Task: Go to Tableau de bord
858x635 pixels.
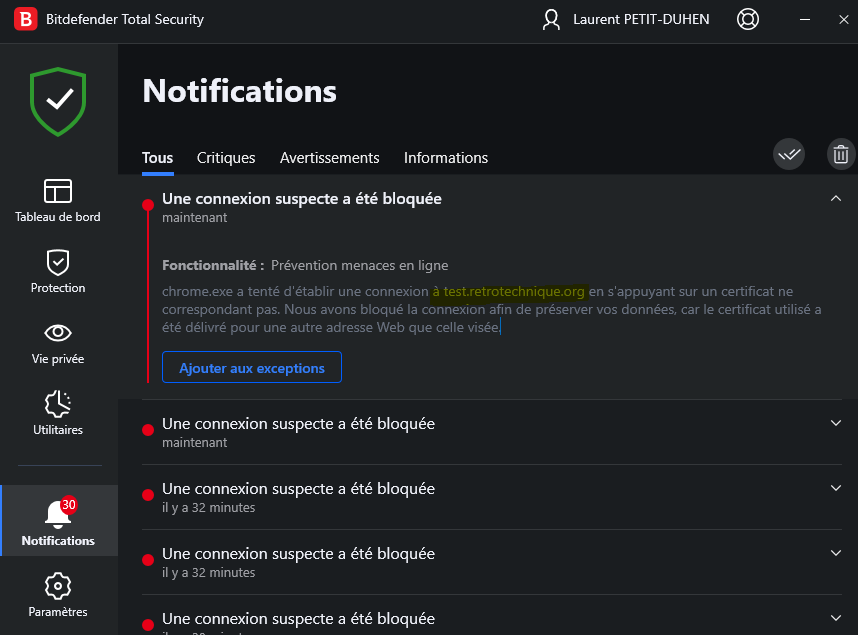Action: (58, 200)
